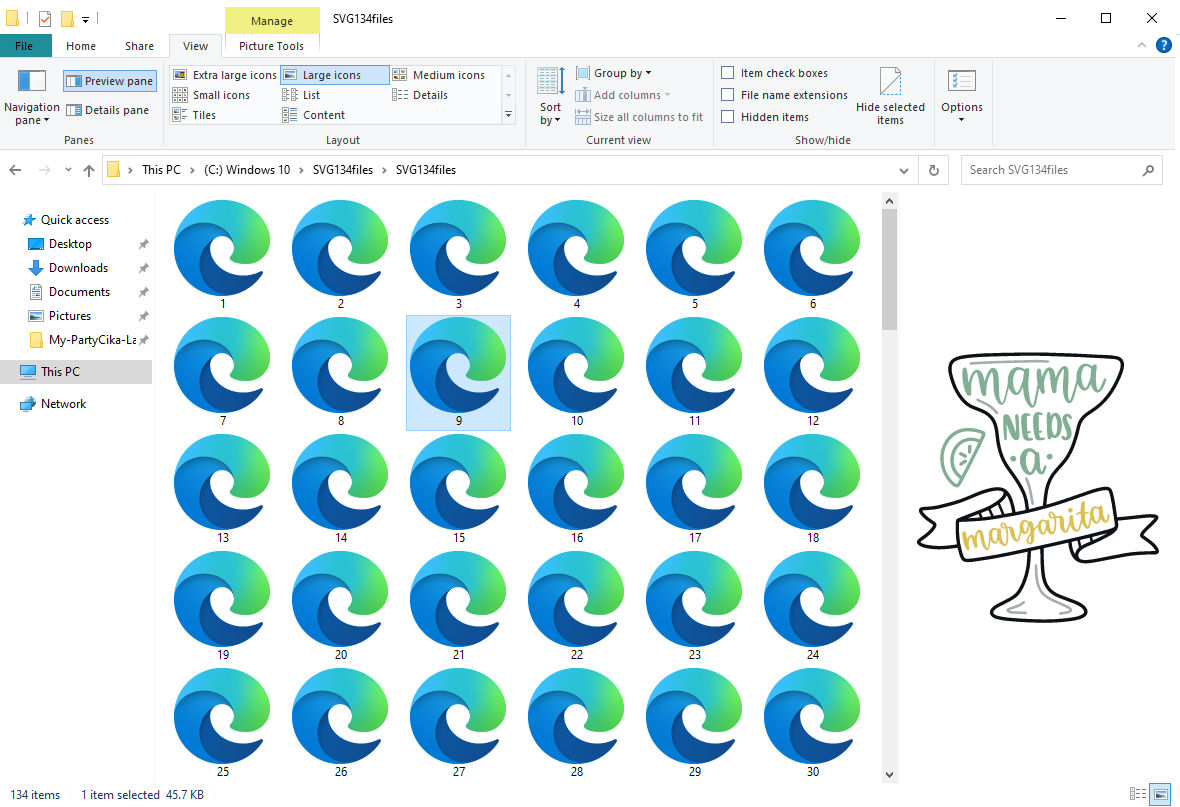
Task: Switch to Details layout view
Action: (x=421, y=95)
